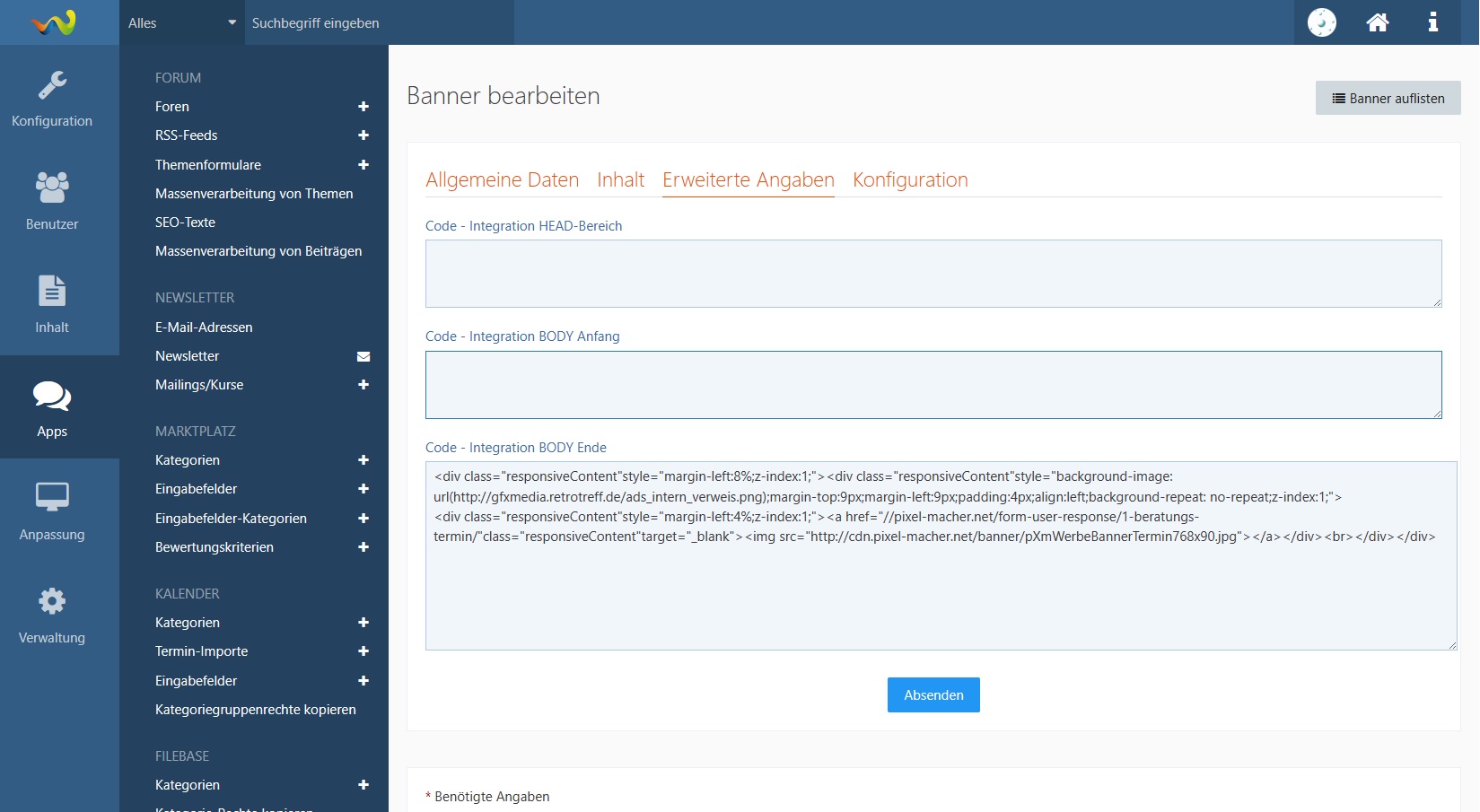Open the Alles search filter dropdown
Screen dimensions: 1480x812
(182, 23)
